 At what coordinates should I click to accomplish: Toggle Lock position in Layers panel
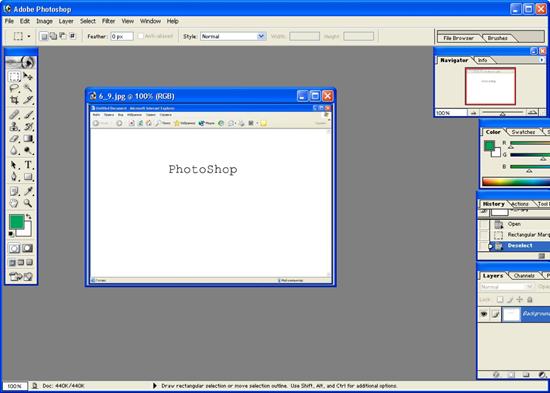coord(519,300)
